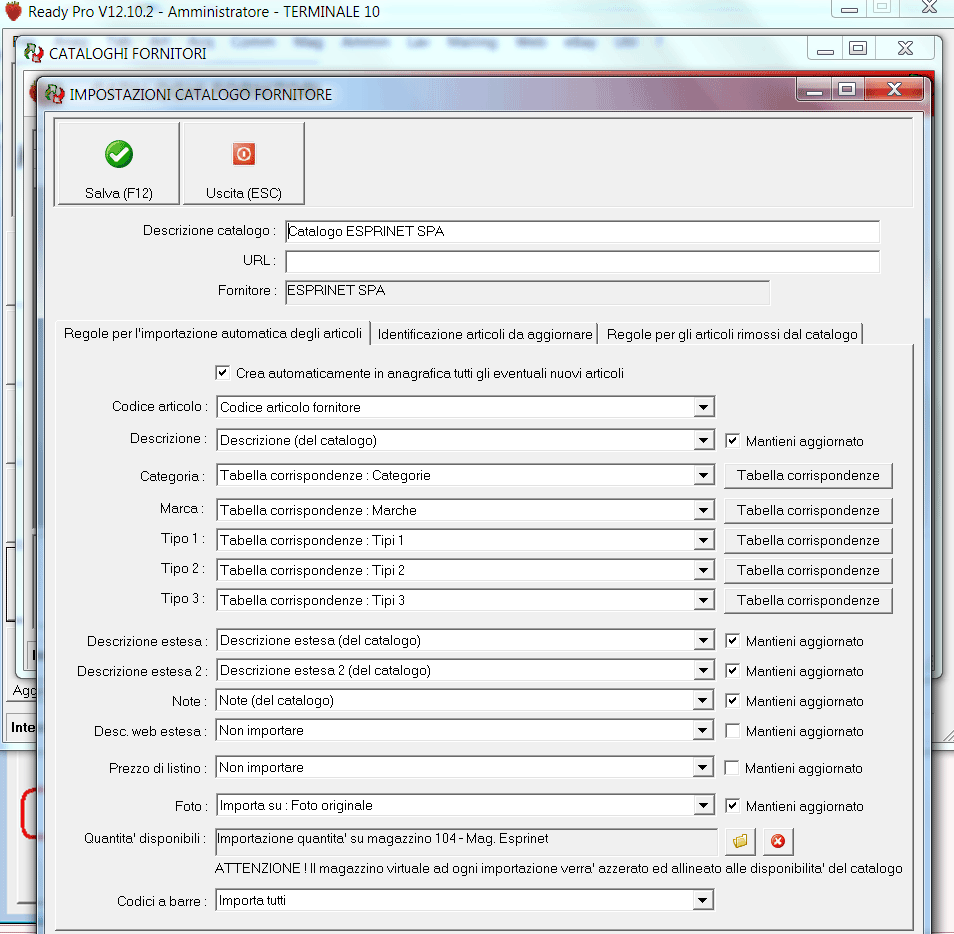Click the Fornitore field showing ESPRINET SPA

pyautogui.click(x=527, y=291)
